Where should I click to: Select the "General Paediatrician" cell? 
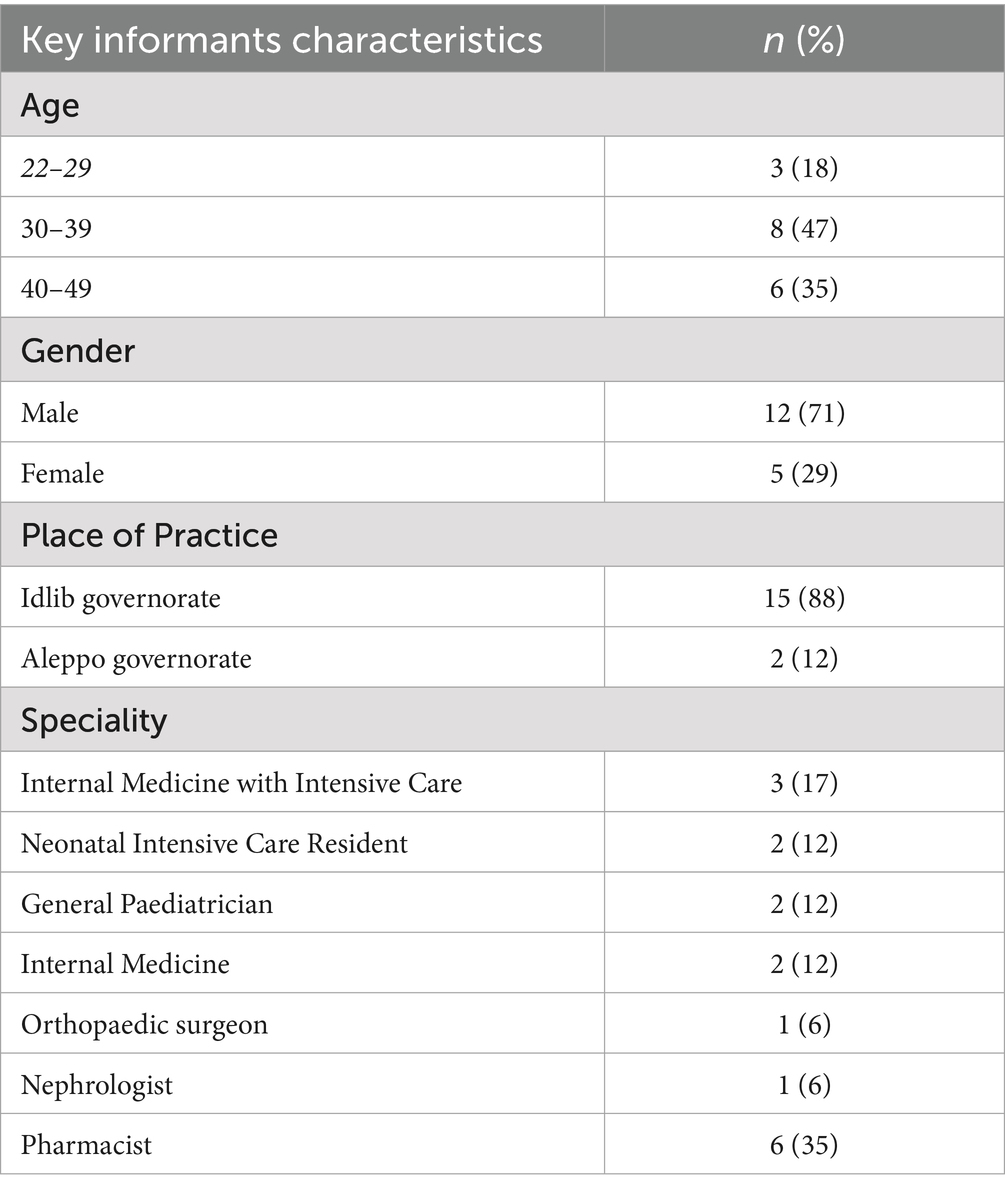[x=146, y=904]
